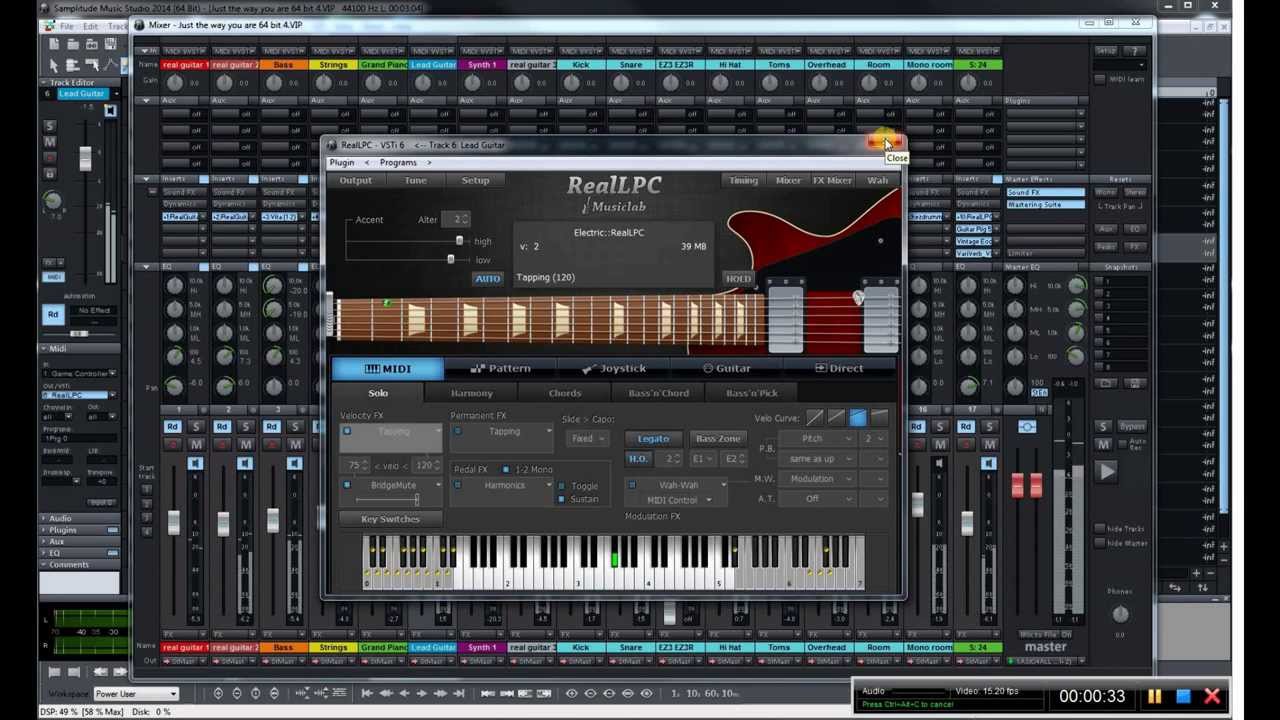Toggle the AUTO accent button
Viewport: 1280px width, 720px height.
tap(487, 279)
